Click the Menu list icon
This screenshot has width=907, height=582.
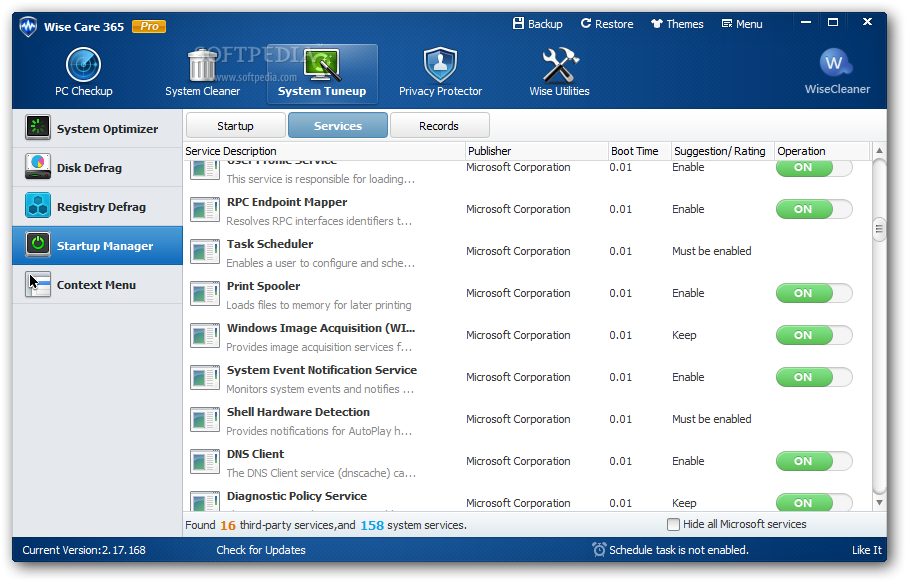[727, 24]
